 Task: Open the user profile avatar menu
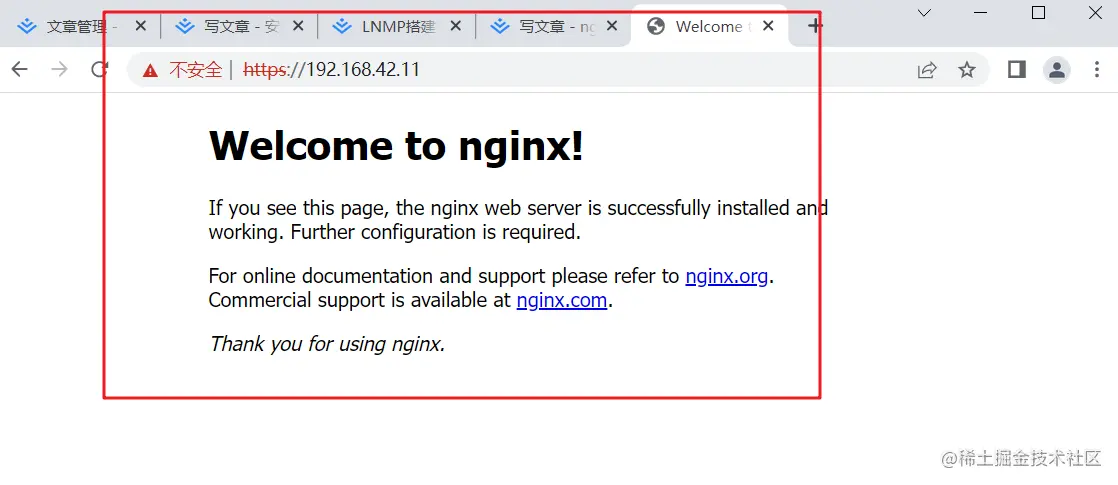[1057, 69]
